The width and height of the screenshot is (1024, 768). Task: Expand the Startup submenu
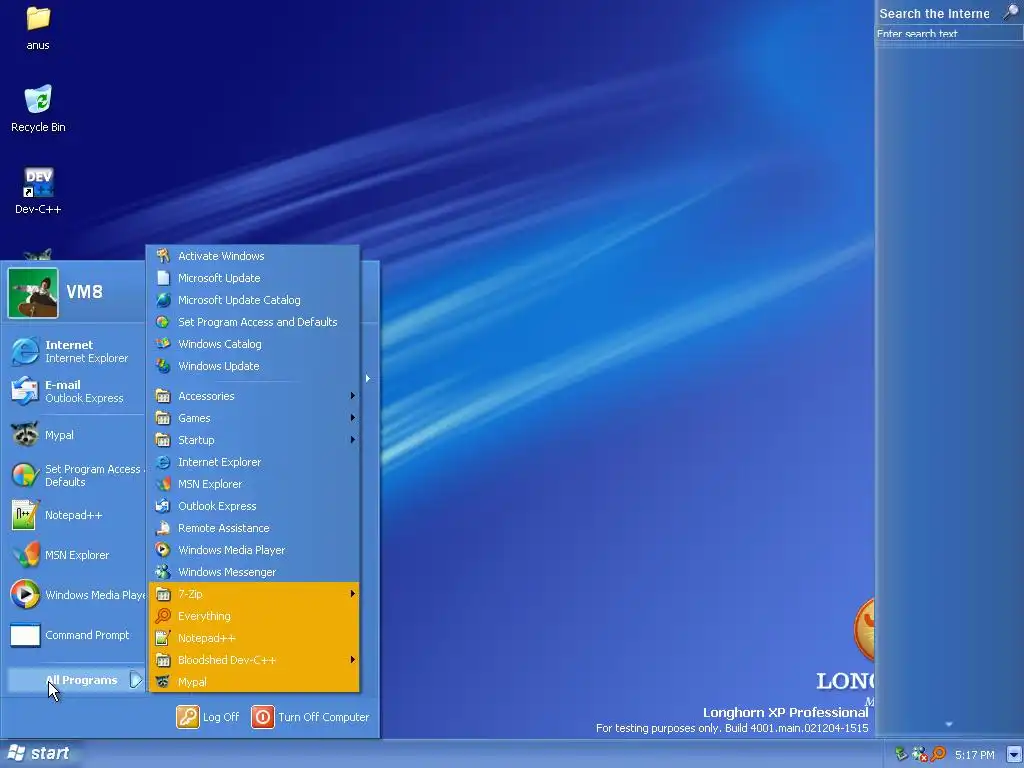tap(254, 440)
